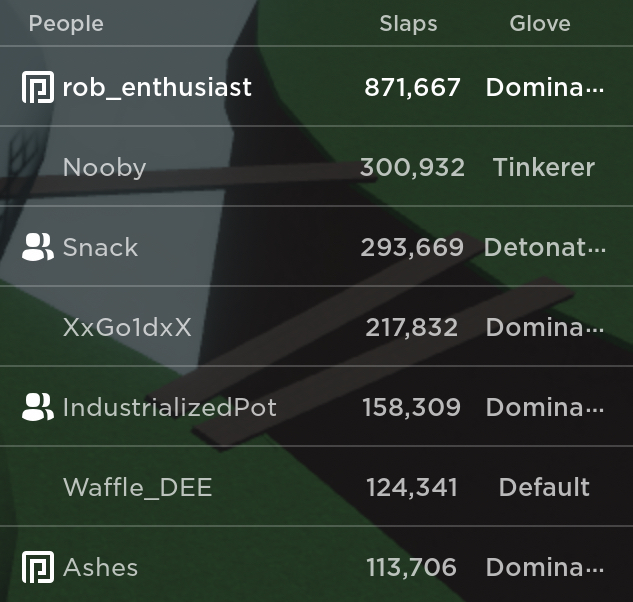The image size is (633, 602).
Task: Click the People column header
Action: click(x=66, y=24)
